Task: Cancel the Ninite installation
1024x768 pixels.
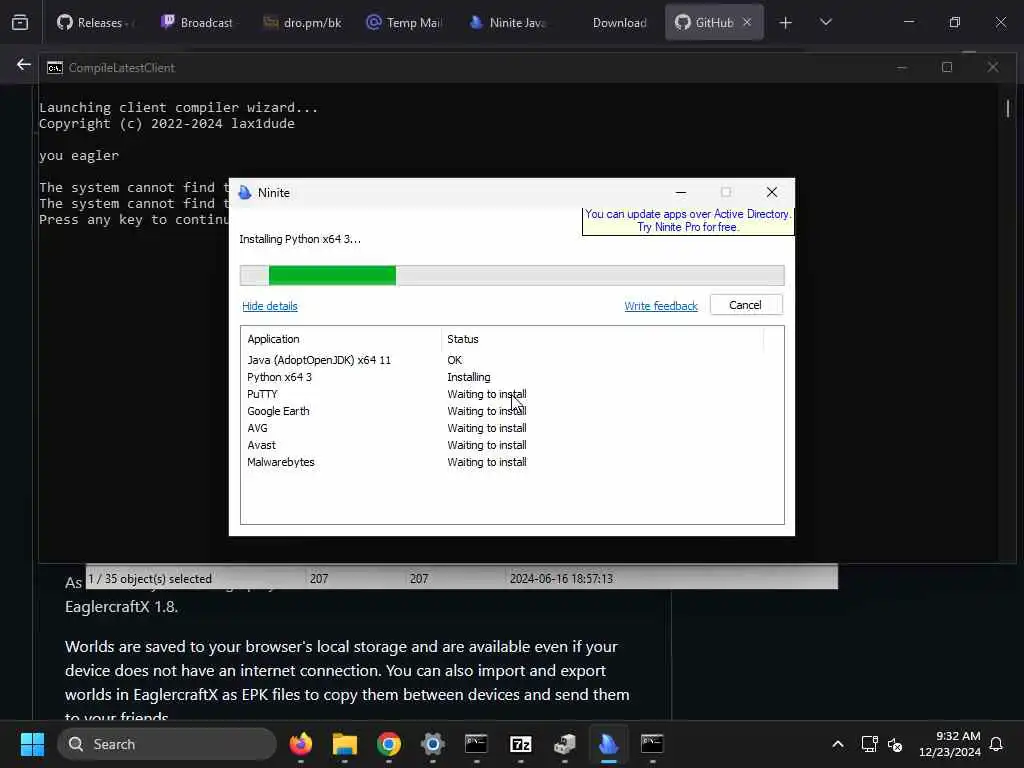Action: [746, 305]
